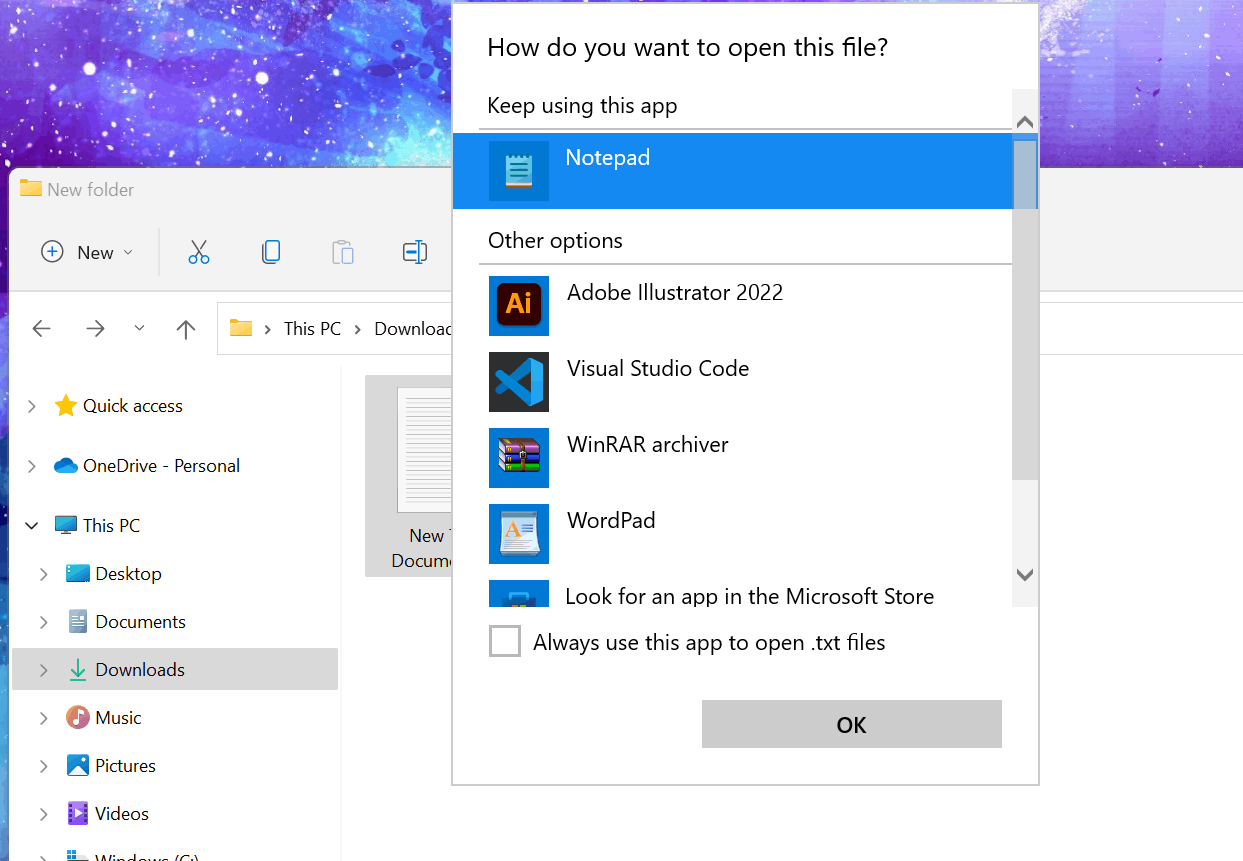Viewport: 1243px width, 861px height.
Task: Select the WinRAR archiver label
Action: tap(648, 444)
